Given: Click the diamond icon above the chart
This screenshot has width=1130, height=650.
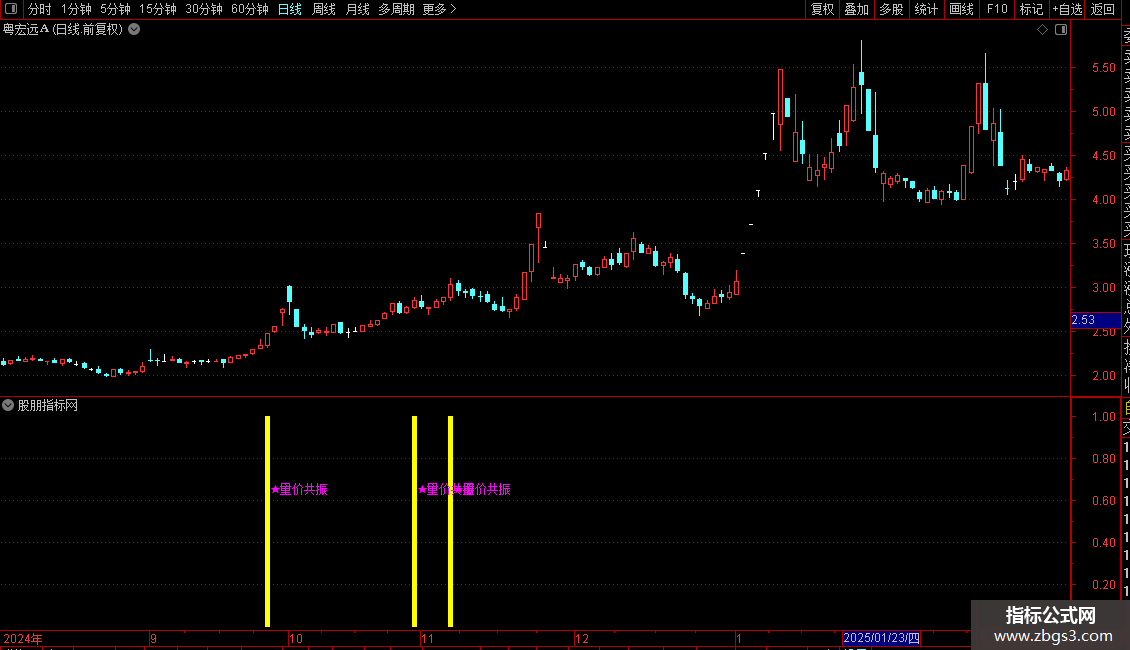Looking at the screenshot, I should (1042, 30).
